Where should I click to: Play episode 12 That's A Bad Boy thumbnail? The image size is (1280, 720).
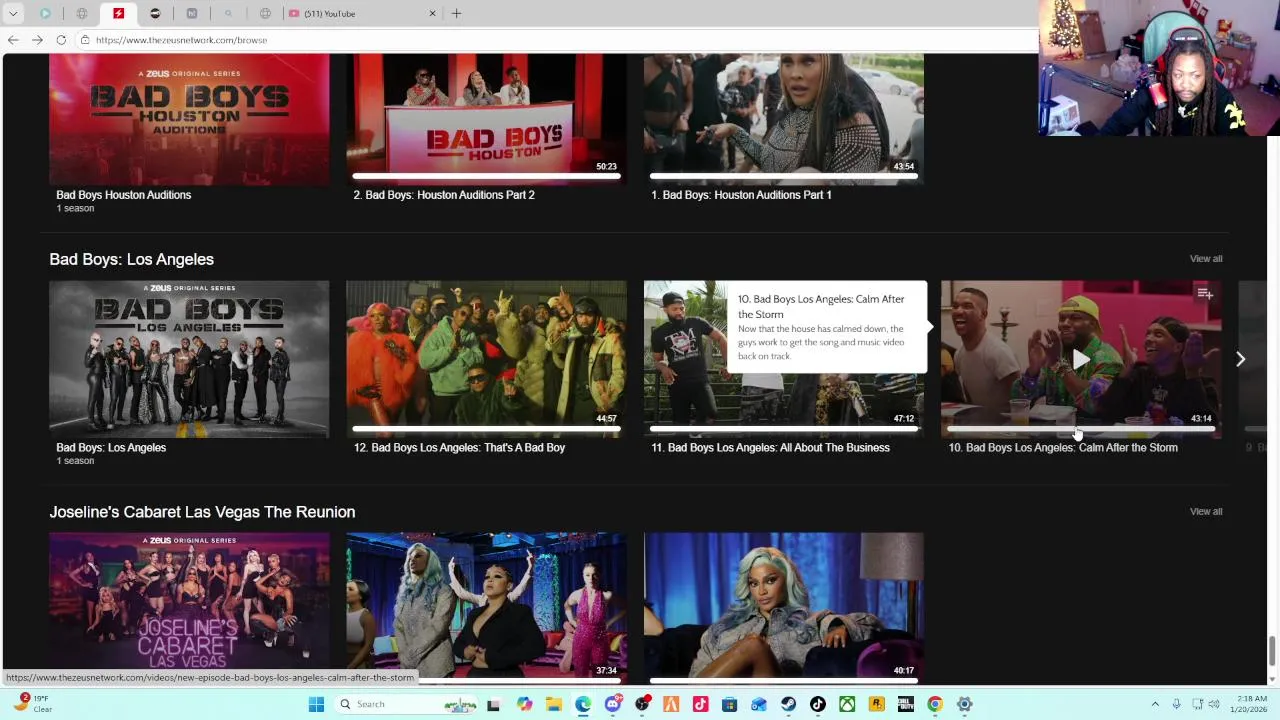tap(486, 359)
